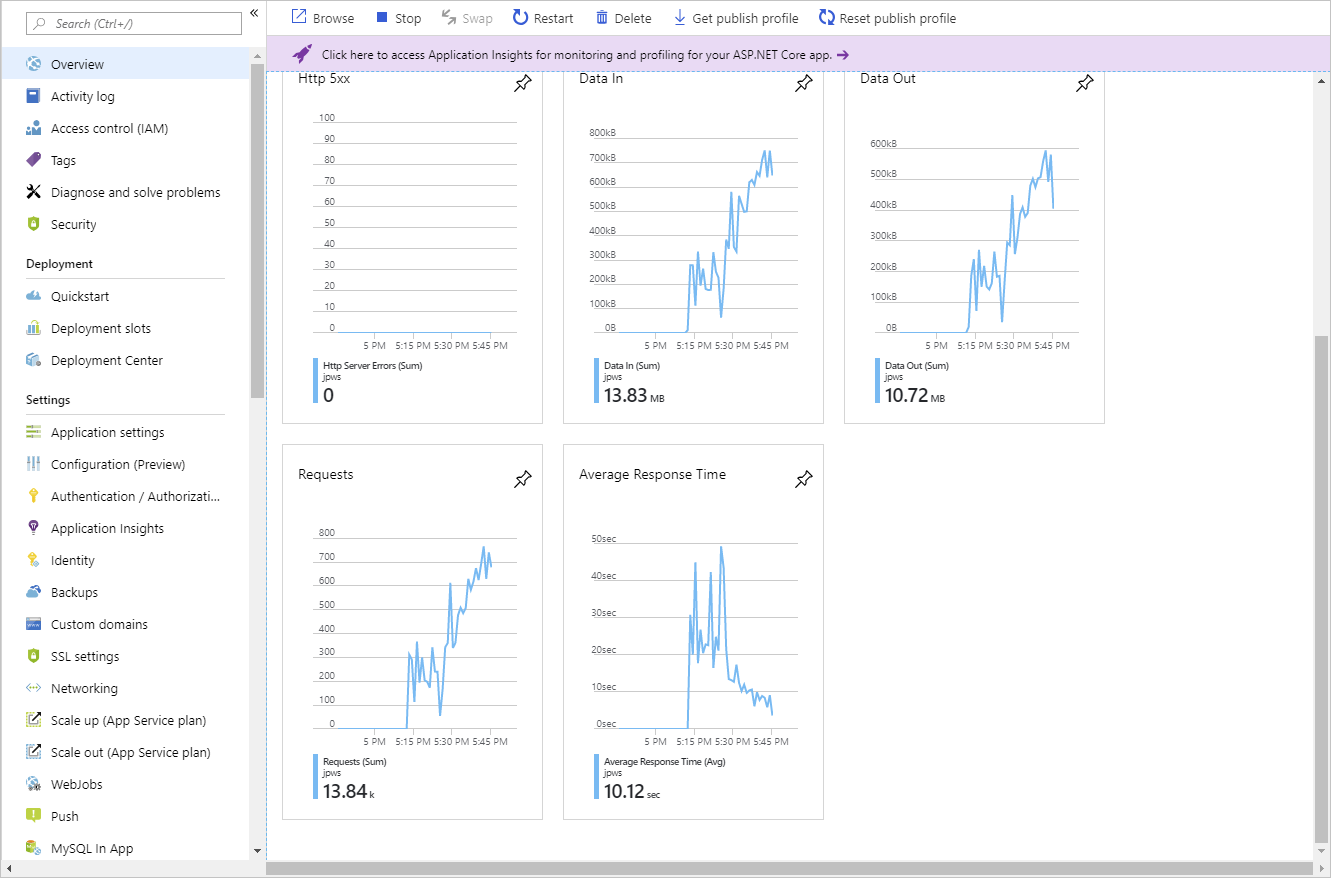
Task: Click the 13.84 k Requests sum value
Action: [349, 793]
